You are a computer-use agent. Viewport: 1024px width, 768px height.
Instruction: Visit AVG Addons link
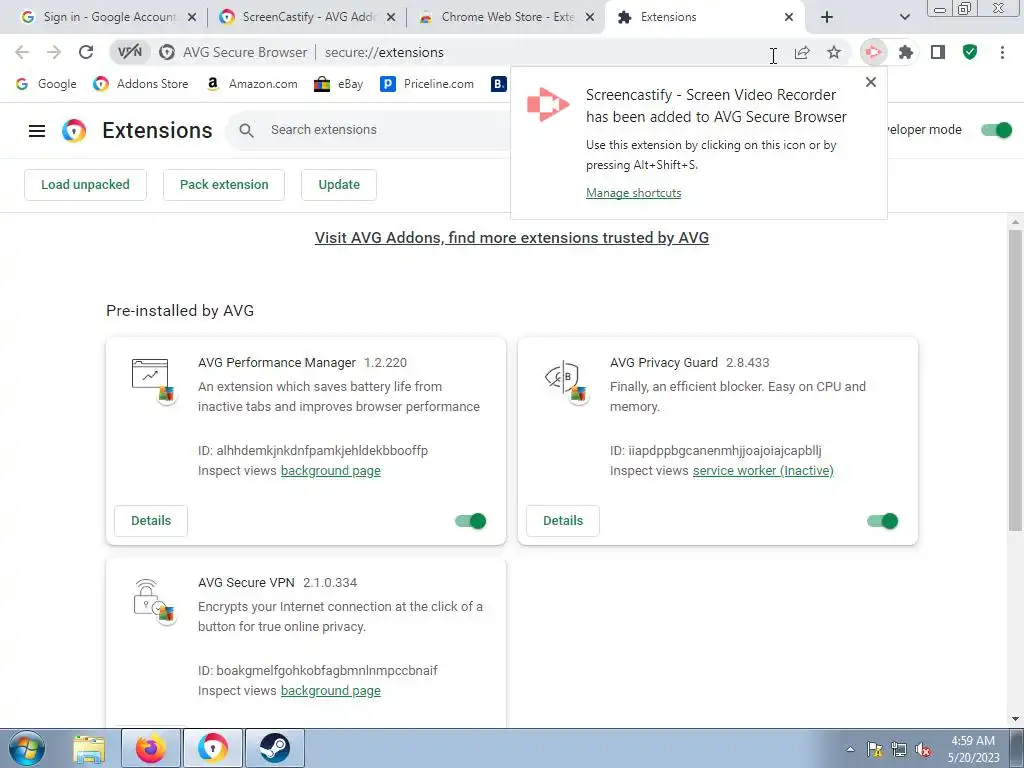tap(512, 238)
